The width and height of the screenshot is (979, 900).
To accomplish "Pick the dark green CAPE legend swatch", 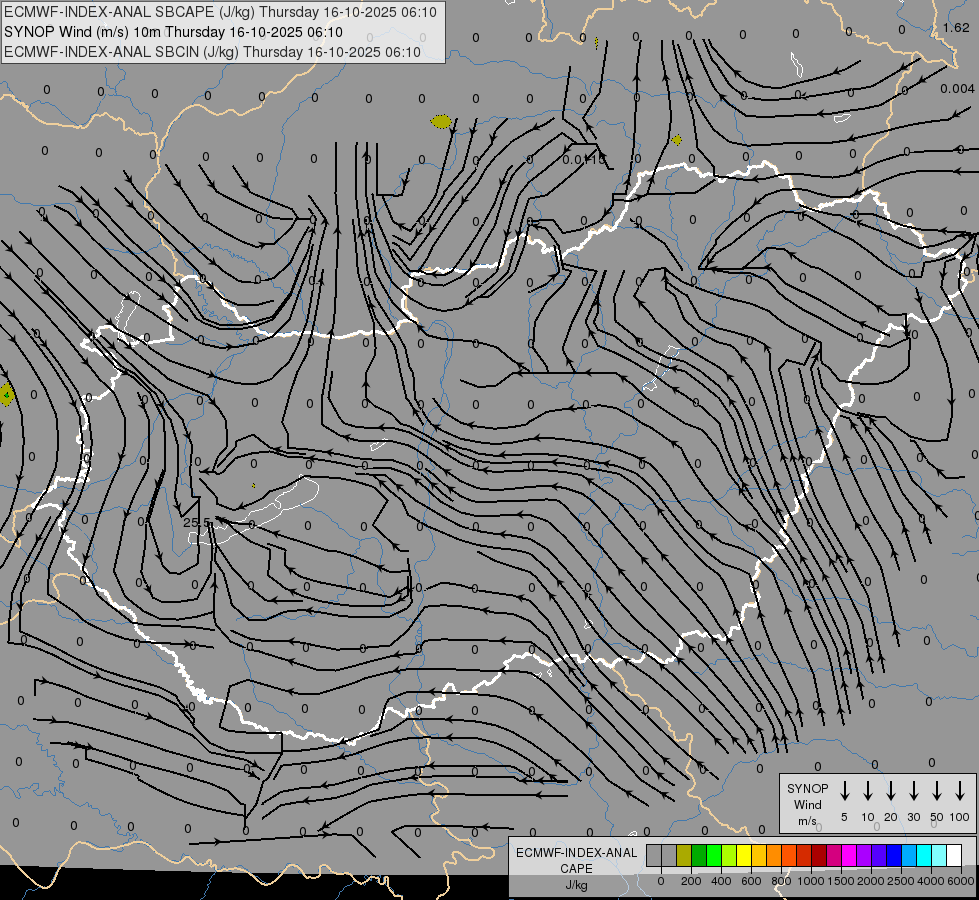I will point(699,855).
